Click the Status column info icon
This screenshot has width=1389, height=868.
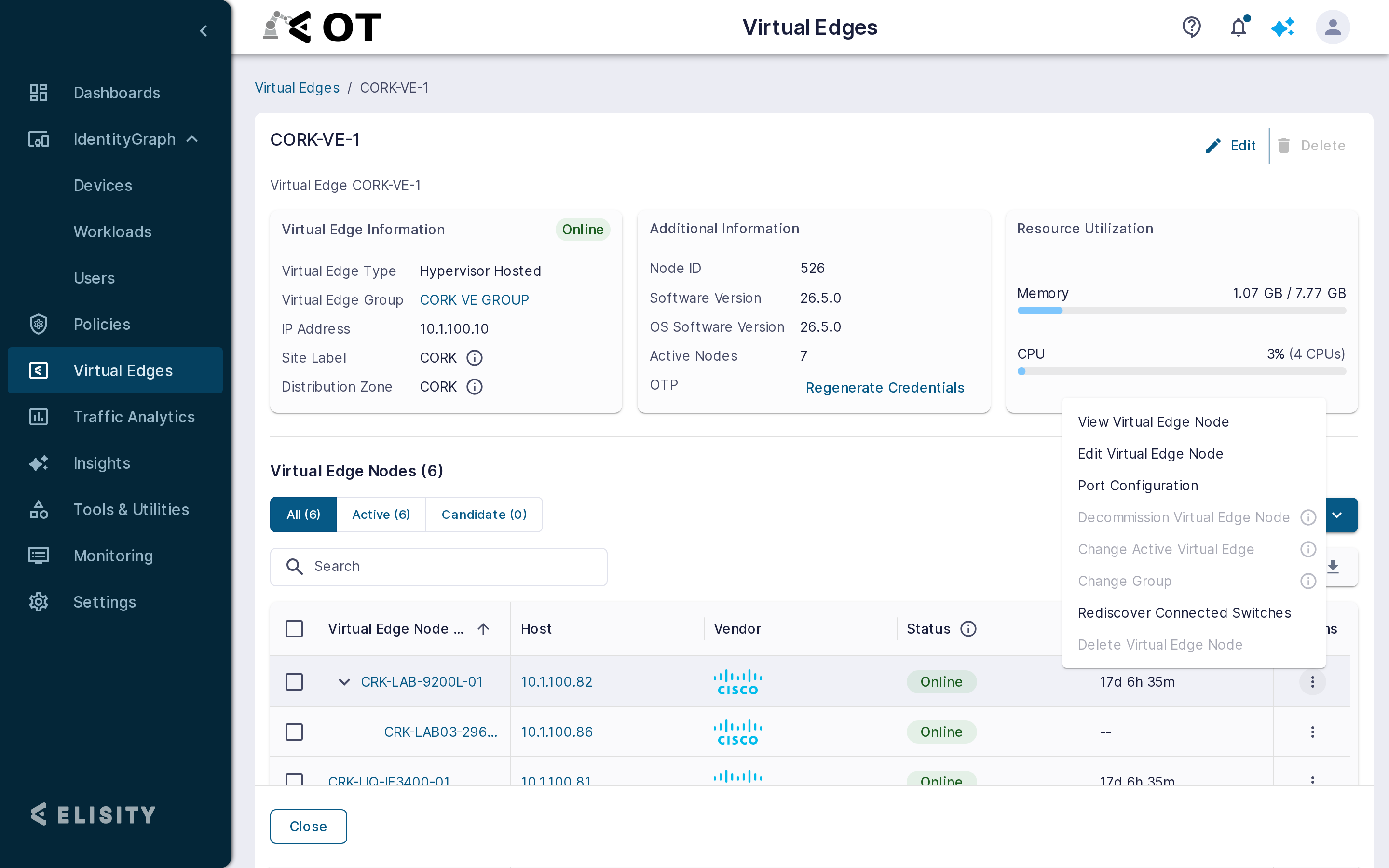(968, 629)
